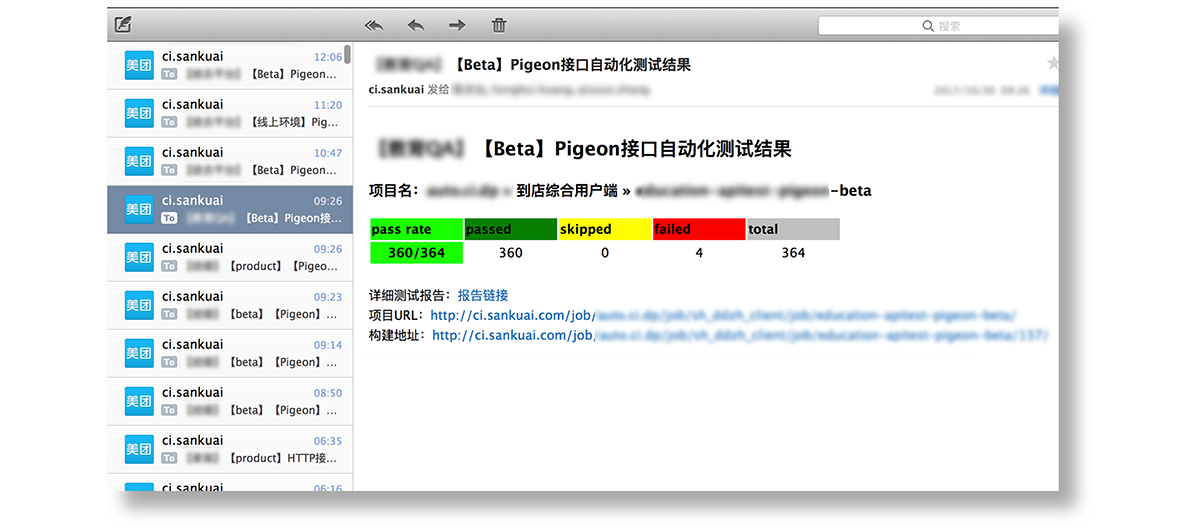Click the green pass rate header cell
The width and height of the screenshot is (1200, 532).
[x=416, y=229]
